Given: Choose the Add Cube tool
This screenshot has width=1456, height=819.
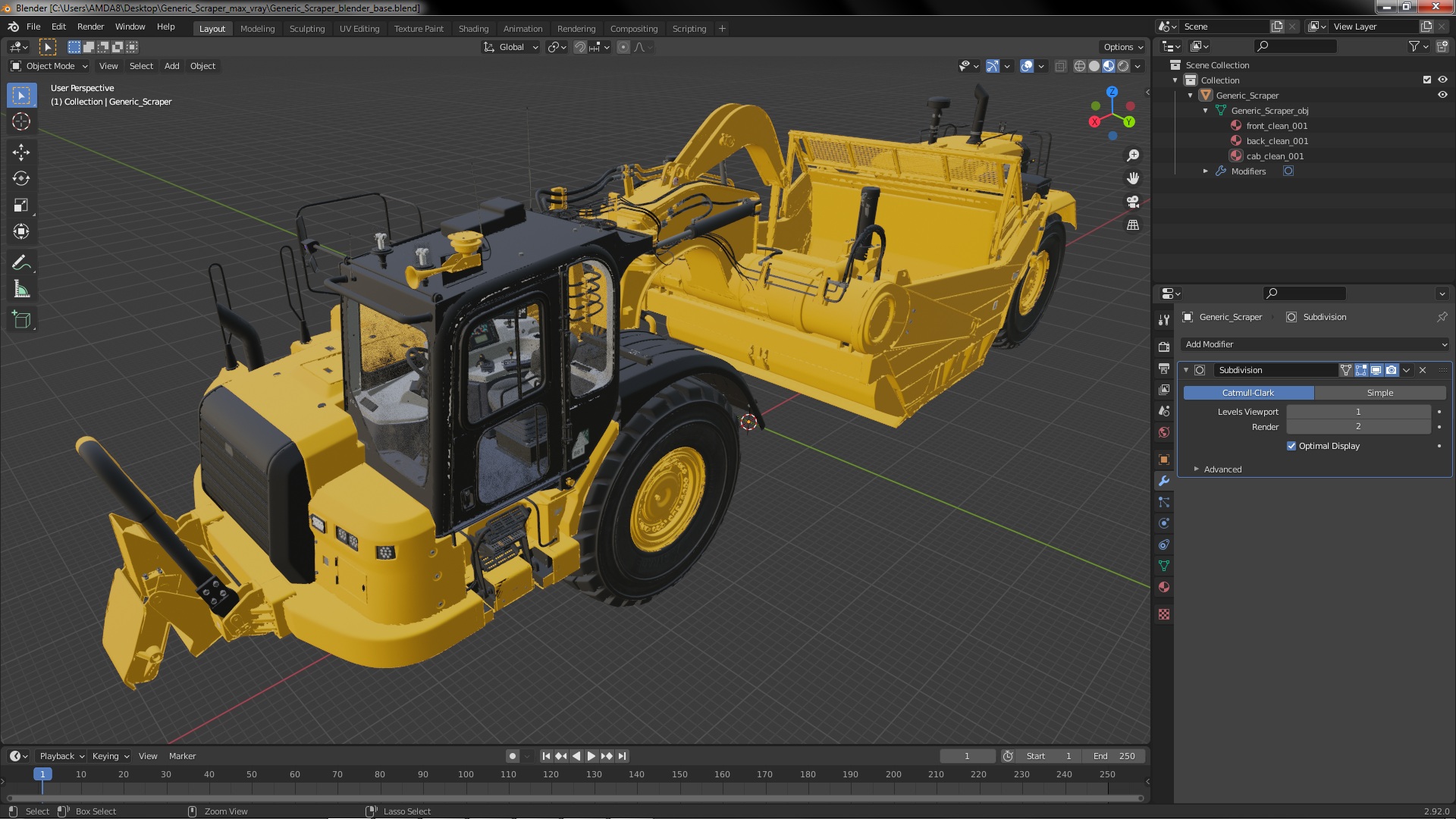Looking at the screenshot, I should tap(21, 321).
